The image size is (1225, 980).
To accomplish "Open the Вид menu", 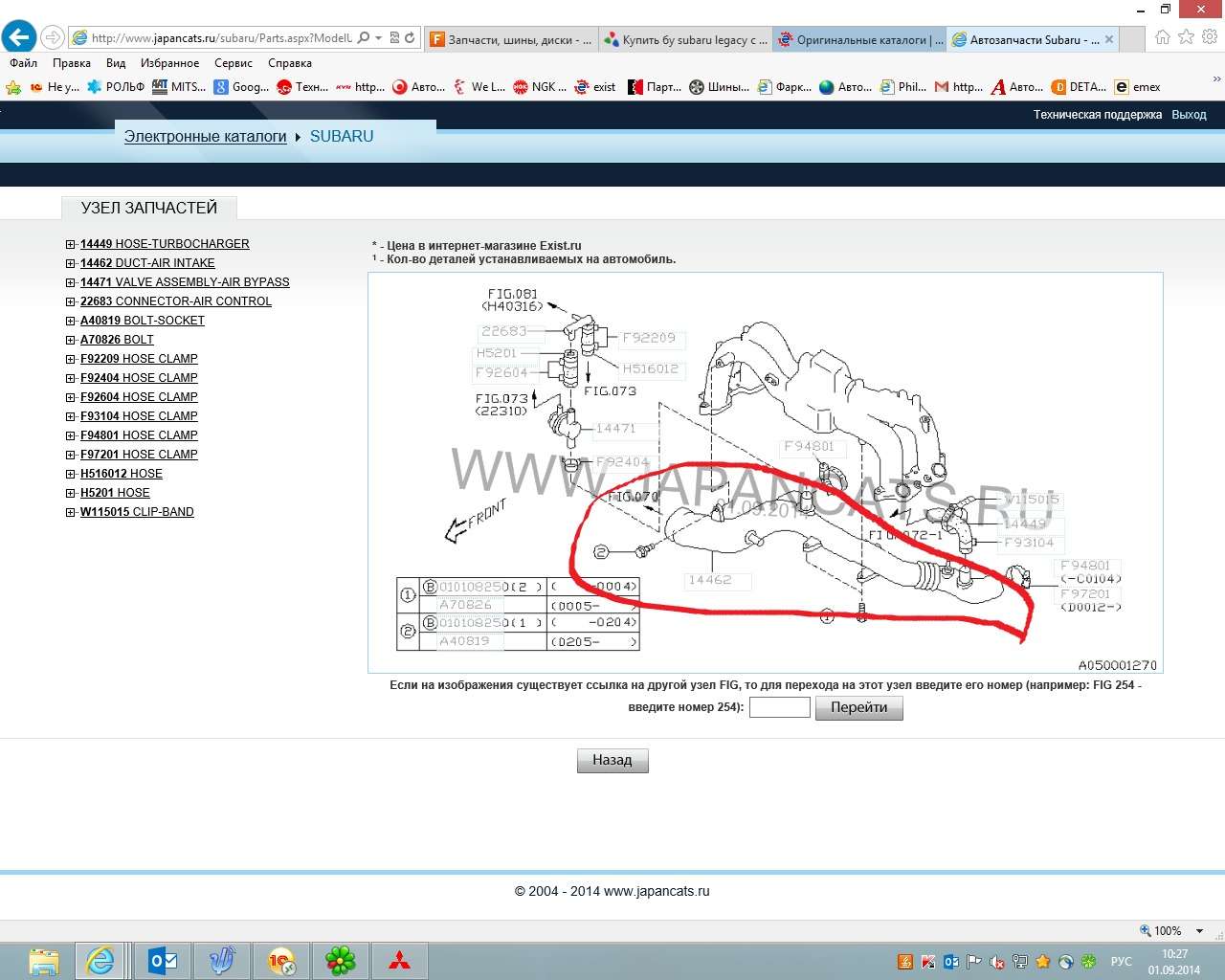I will tap(116, 63).
